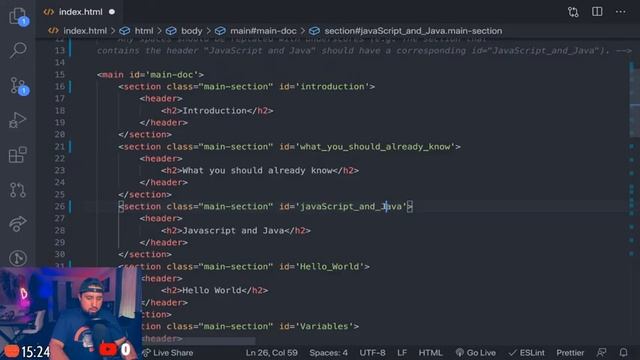Open the Run and Debug view

[x=18, y=120]
